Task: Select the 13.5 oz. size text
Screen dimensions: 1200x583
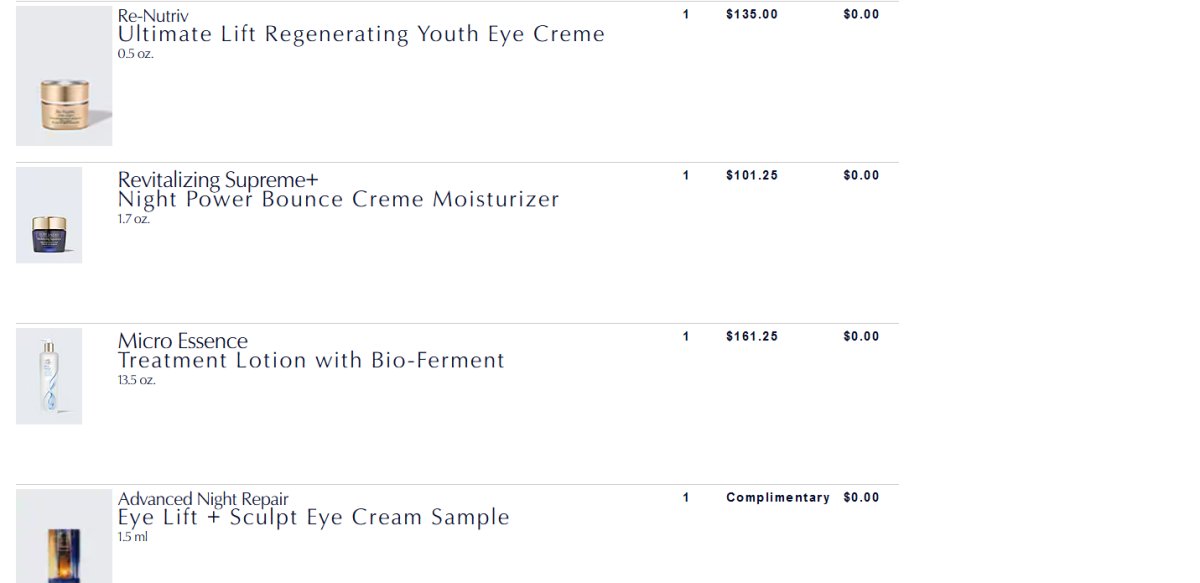Action: 137,380
